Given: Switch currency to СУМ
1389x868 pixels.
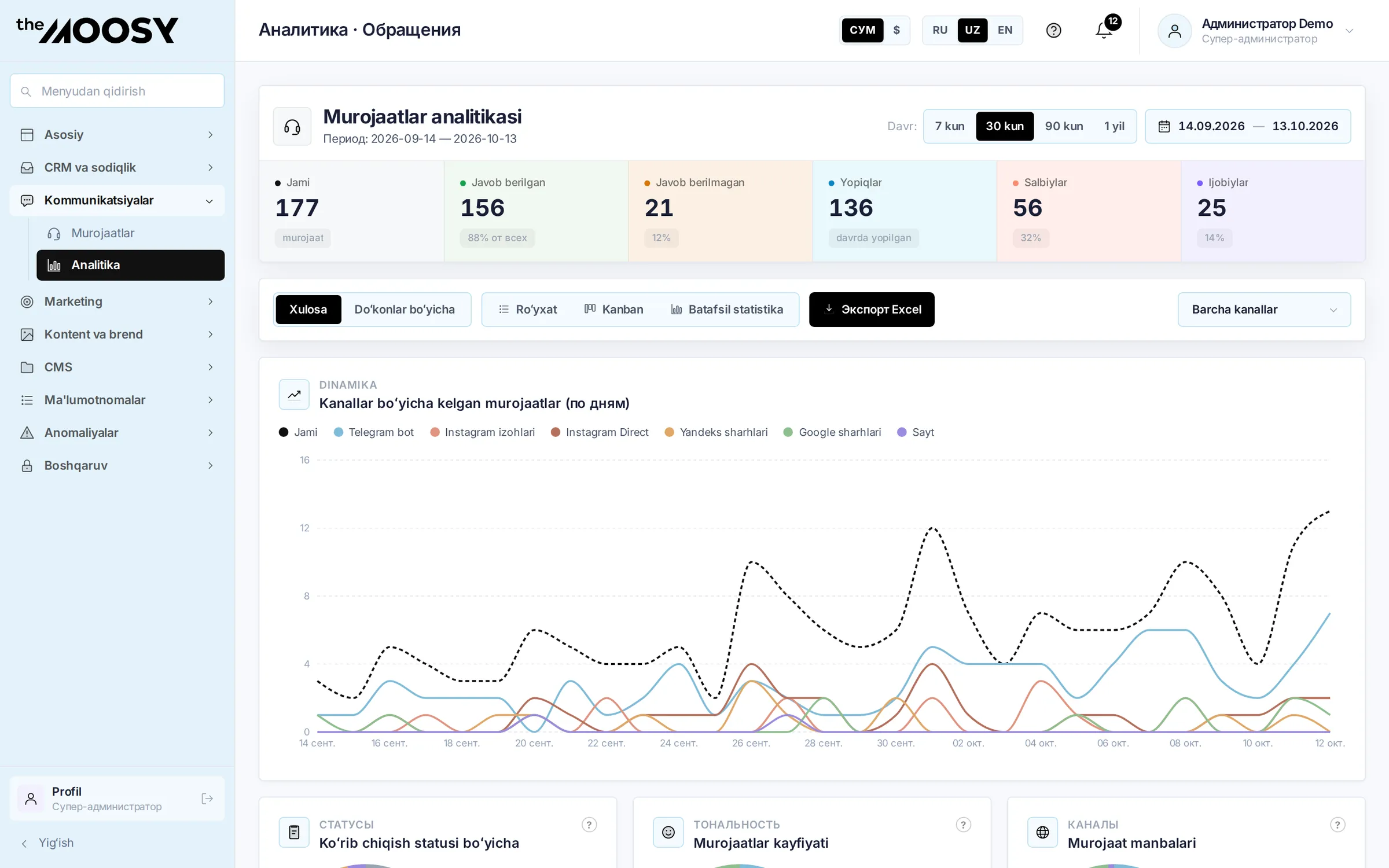Looking at the screenshot, I should click(x=862, y=30).
